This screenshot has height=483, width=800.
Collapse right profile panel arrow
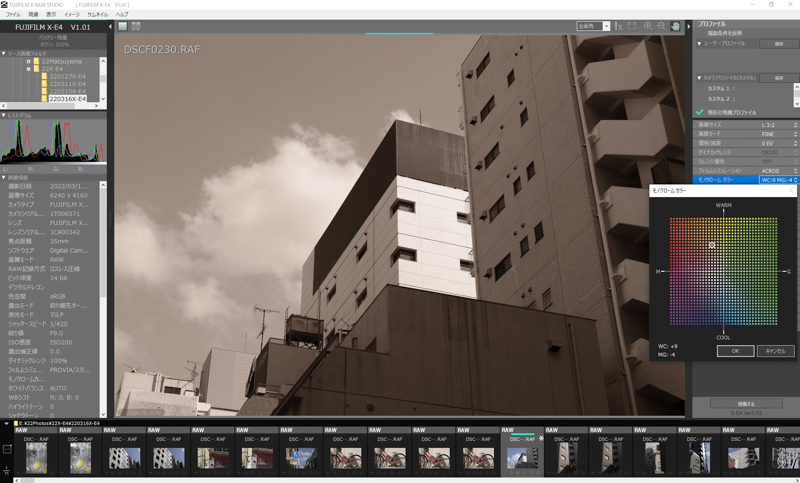pos(688,26)
